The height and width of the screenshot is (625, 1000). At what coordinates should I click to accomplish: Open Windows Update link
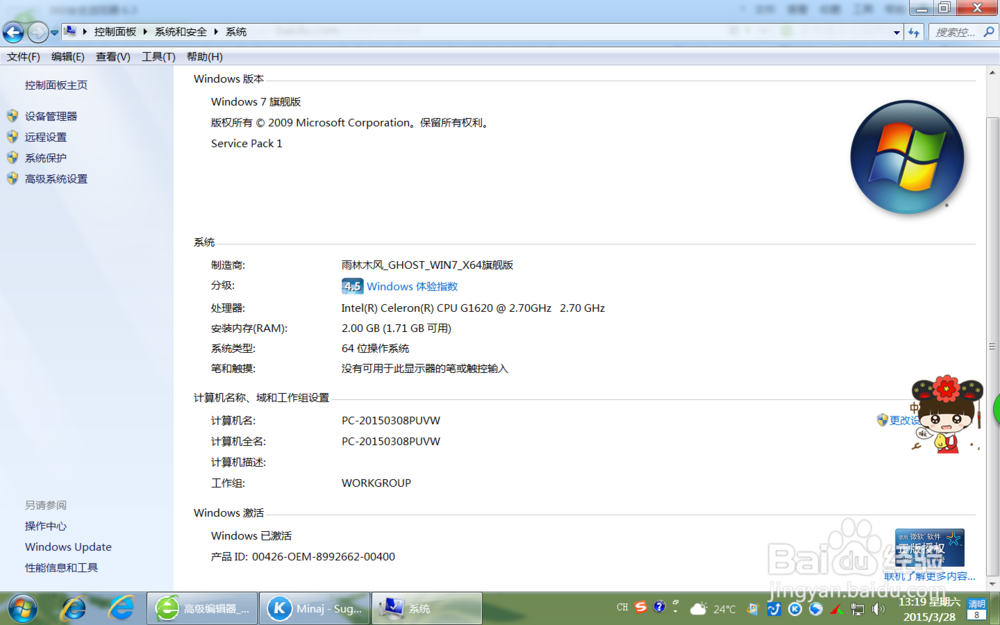(68, 547)
